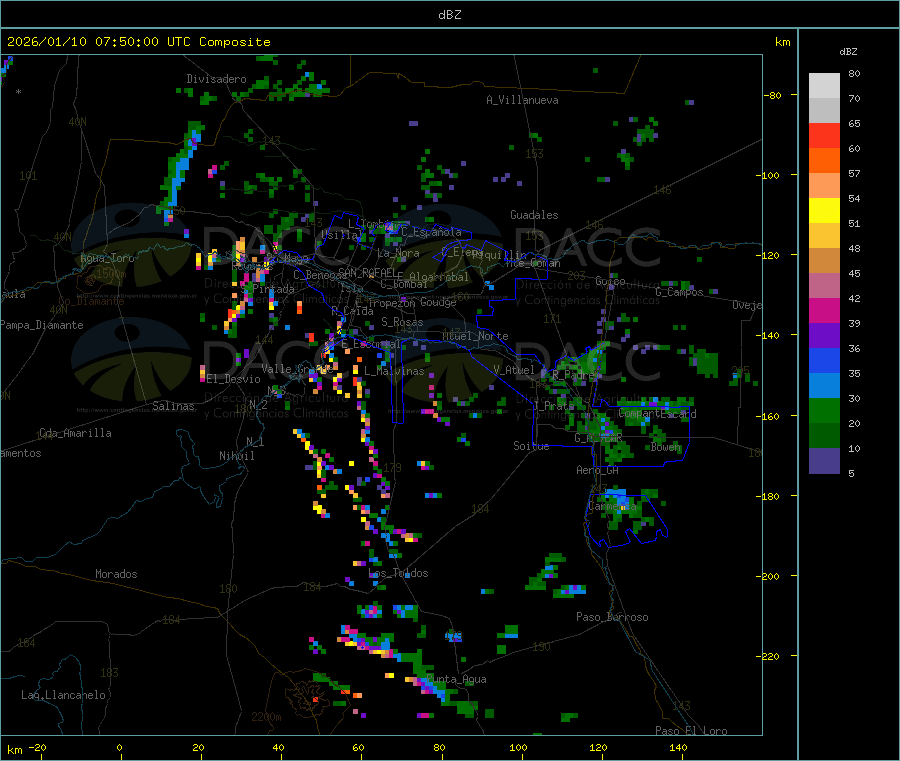The width and height of the screenshot is (900, 761).
Task: Click the Salinas place label
Action: 173,406
